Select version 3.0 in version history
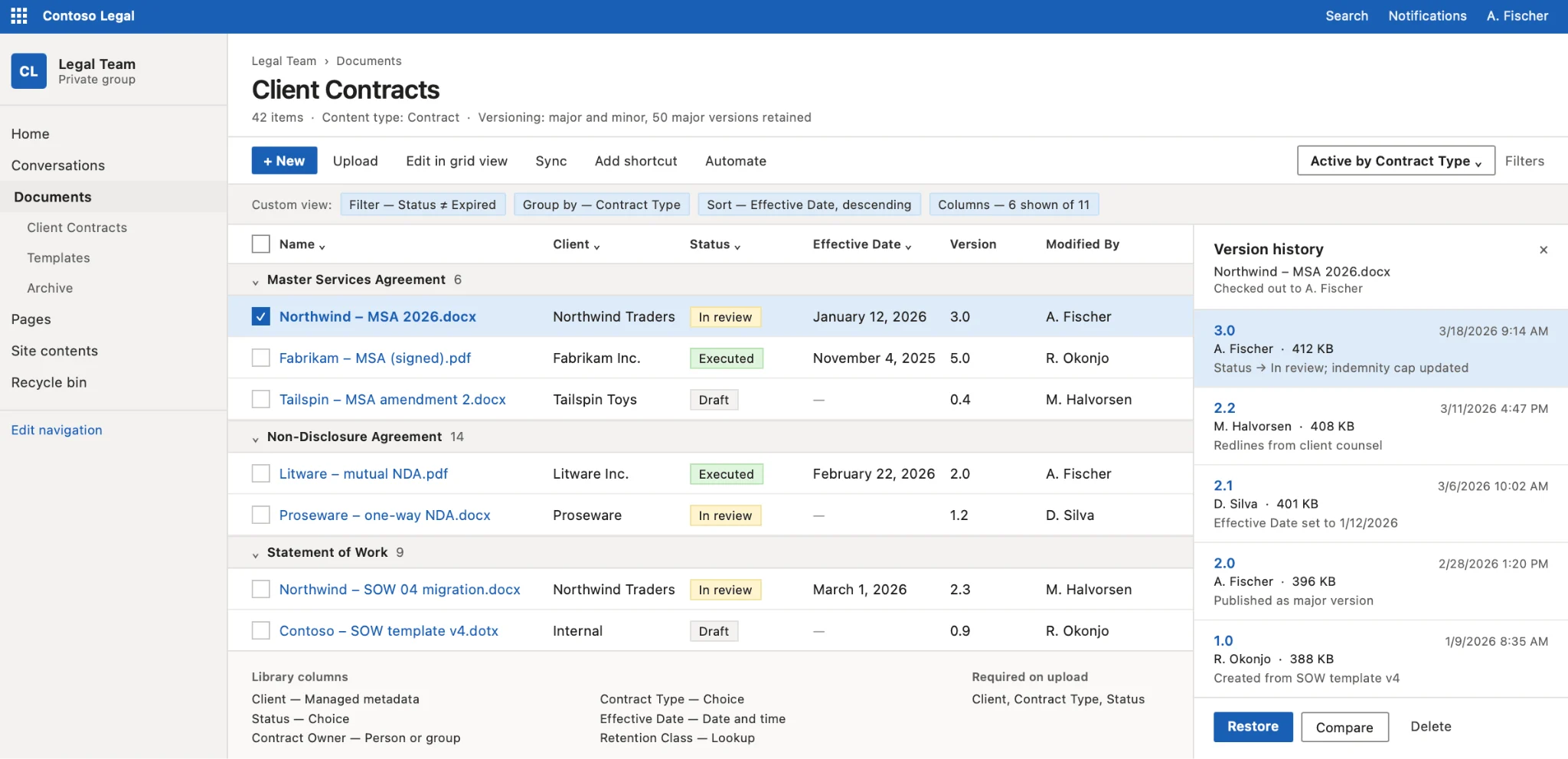This screenshot has width=1568, height=759. click(x=1380, y=348)
